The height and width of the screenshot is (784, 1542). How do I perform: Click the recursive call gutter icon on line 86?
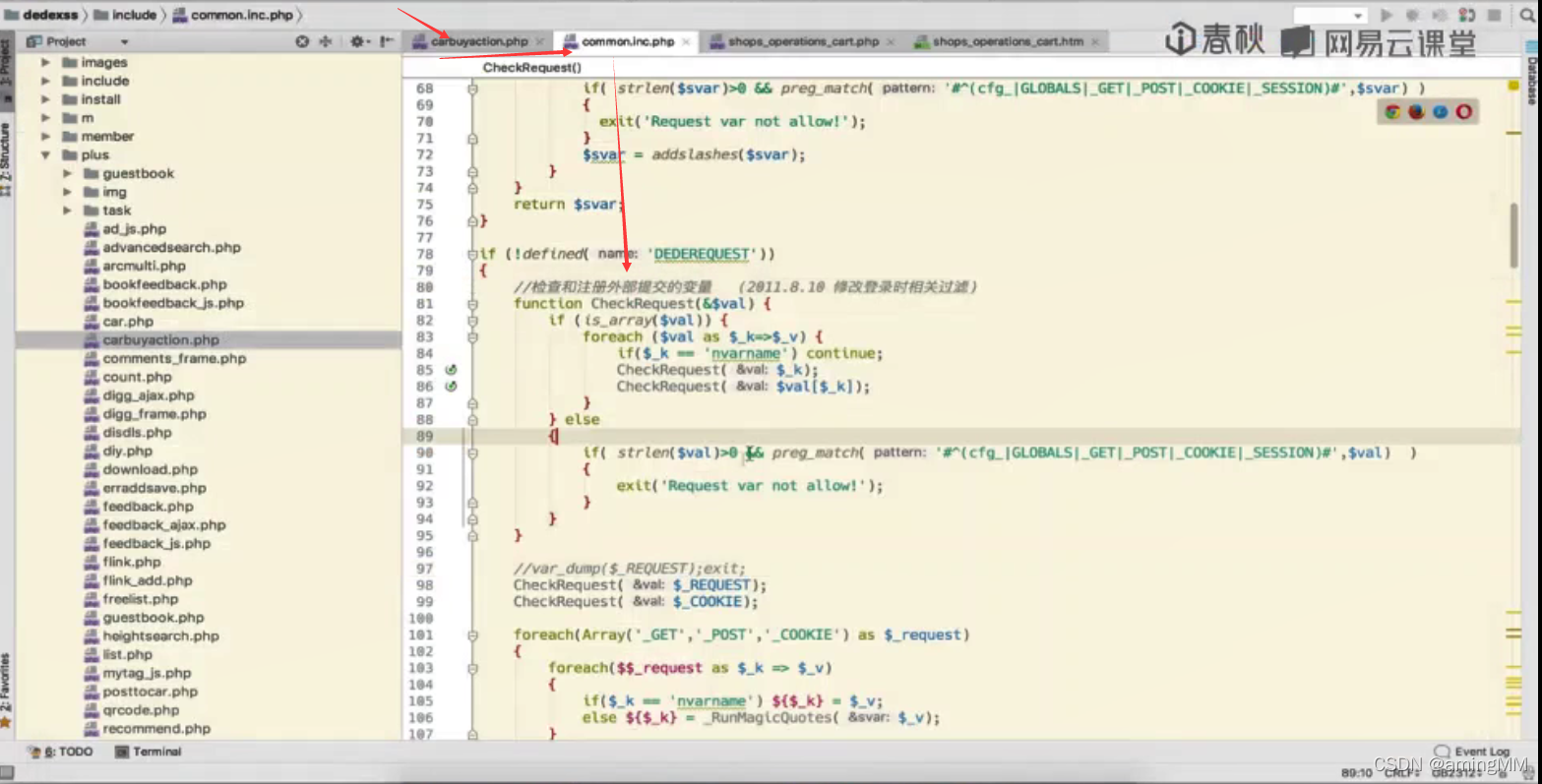[x=451, y=387]
